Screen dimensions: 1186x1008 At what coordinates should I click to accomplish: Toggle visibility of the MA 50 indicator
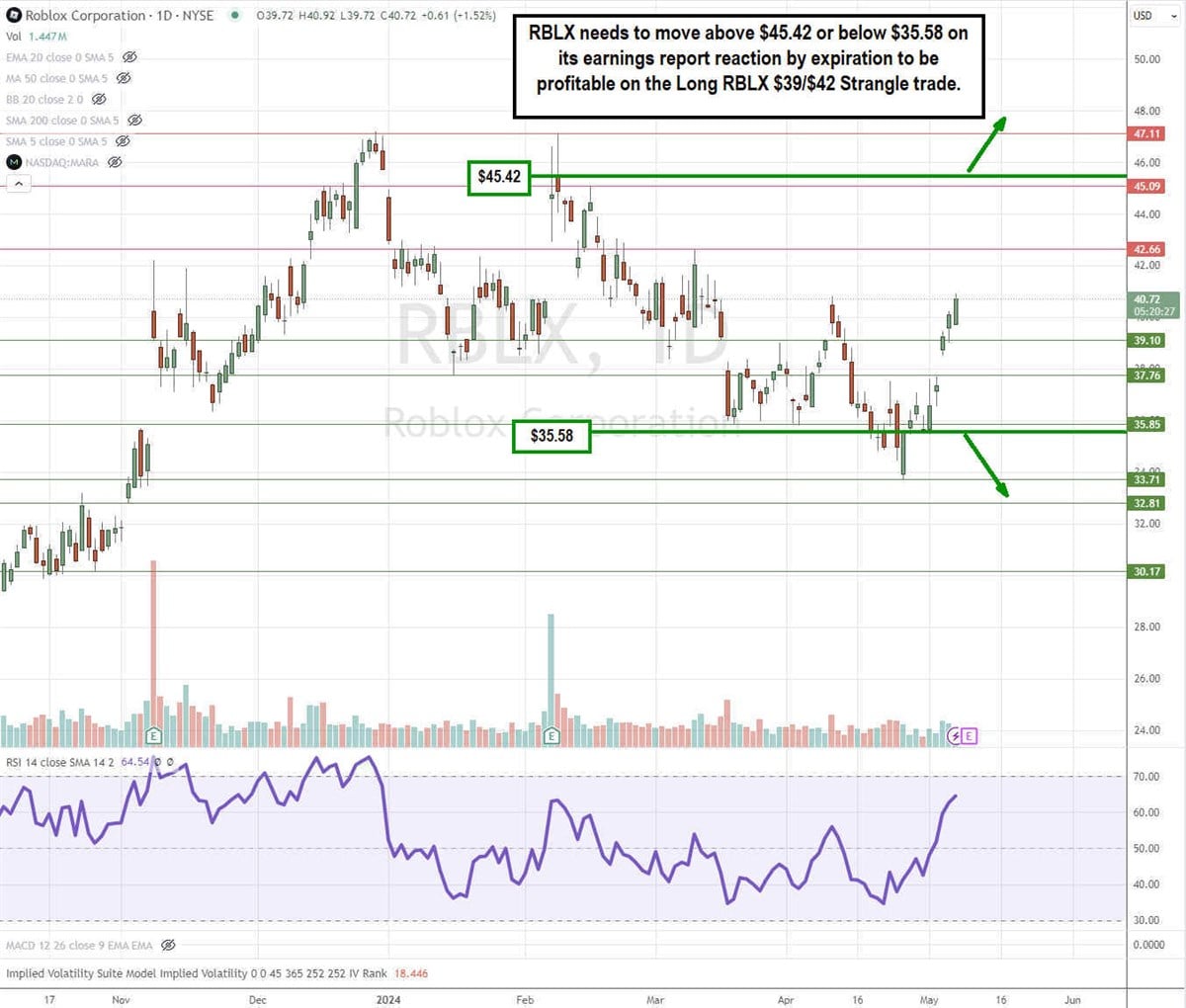pos(124,78)
